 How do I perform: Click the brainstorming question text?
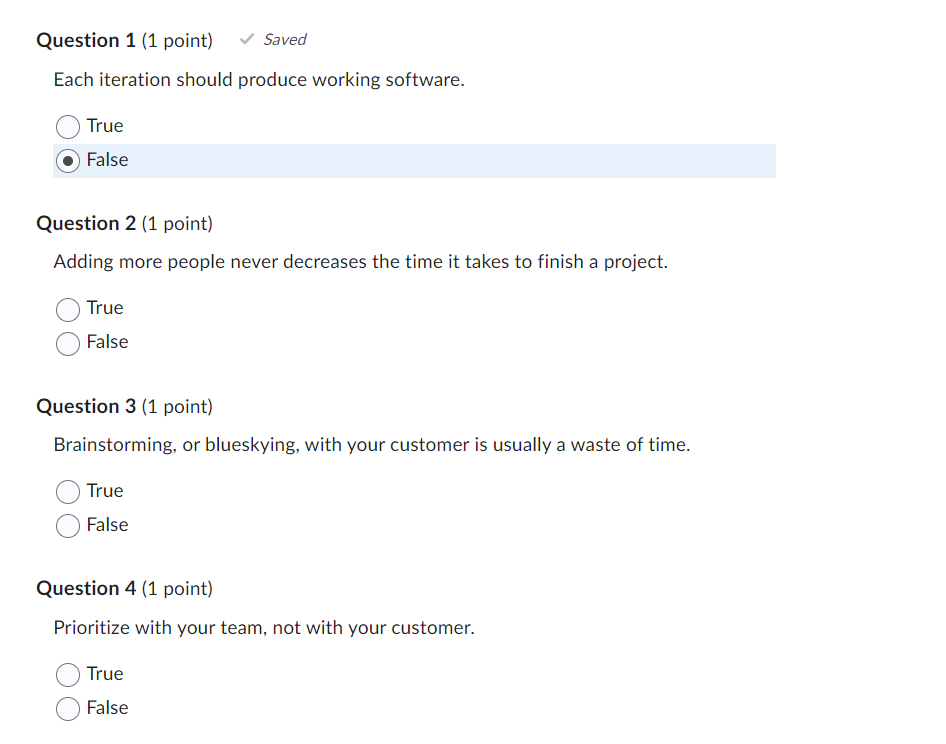pos(371,444)
